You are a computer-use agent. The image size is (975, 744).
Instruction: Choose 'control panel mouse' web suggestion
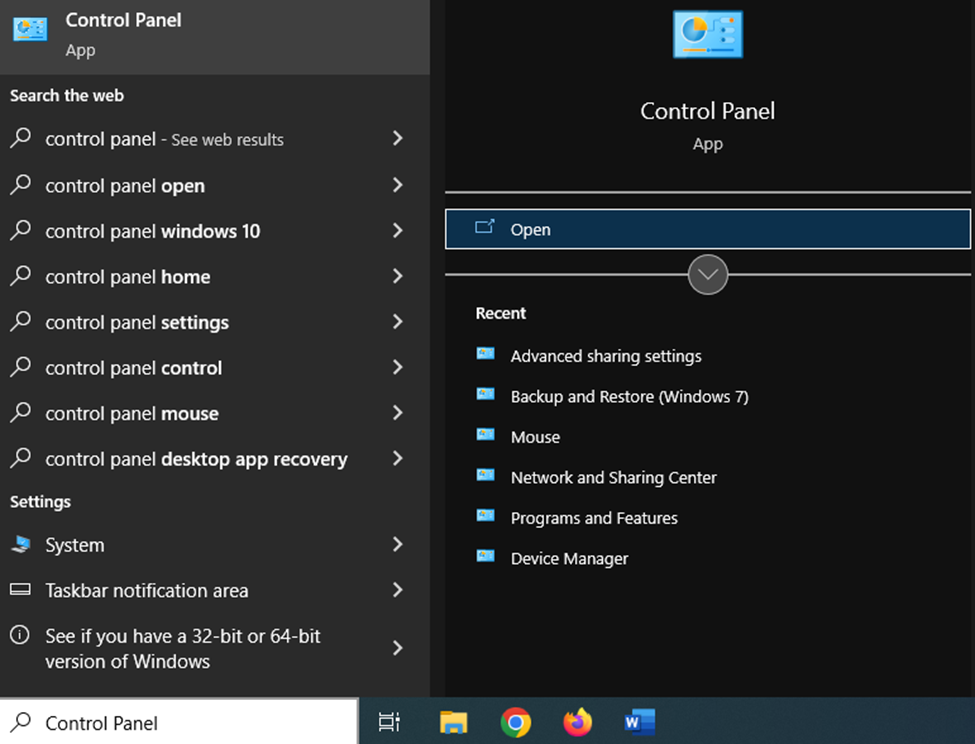pyautogui.click(x=132, y=414)
